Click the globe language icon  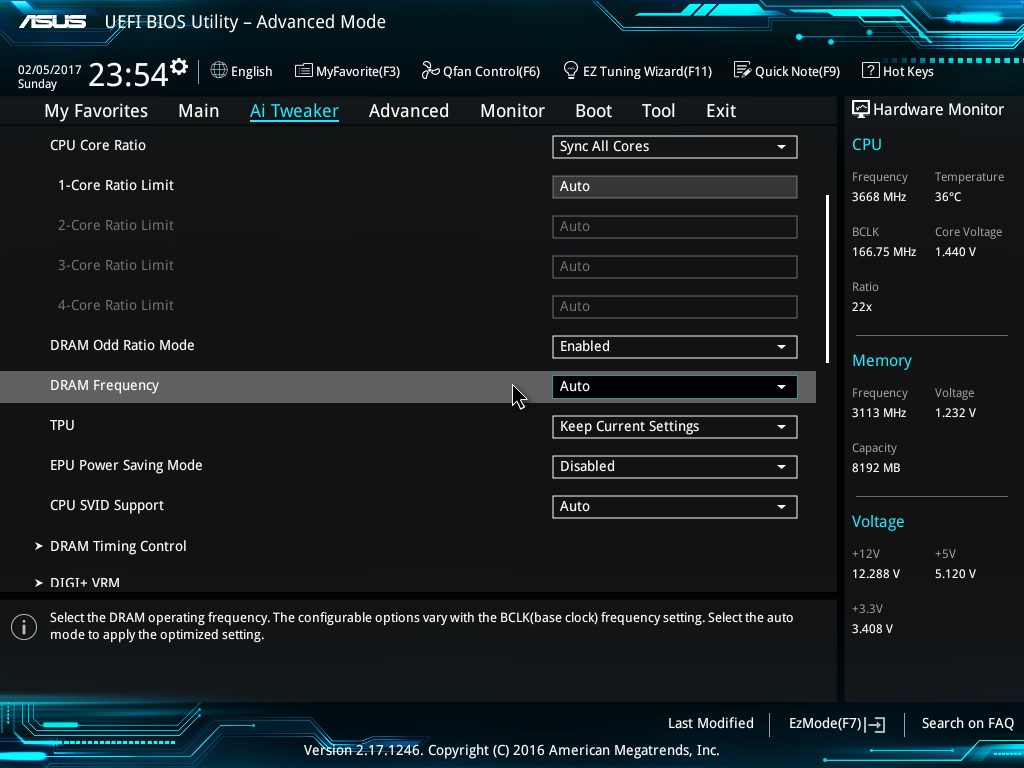pos(219,70)
